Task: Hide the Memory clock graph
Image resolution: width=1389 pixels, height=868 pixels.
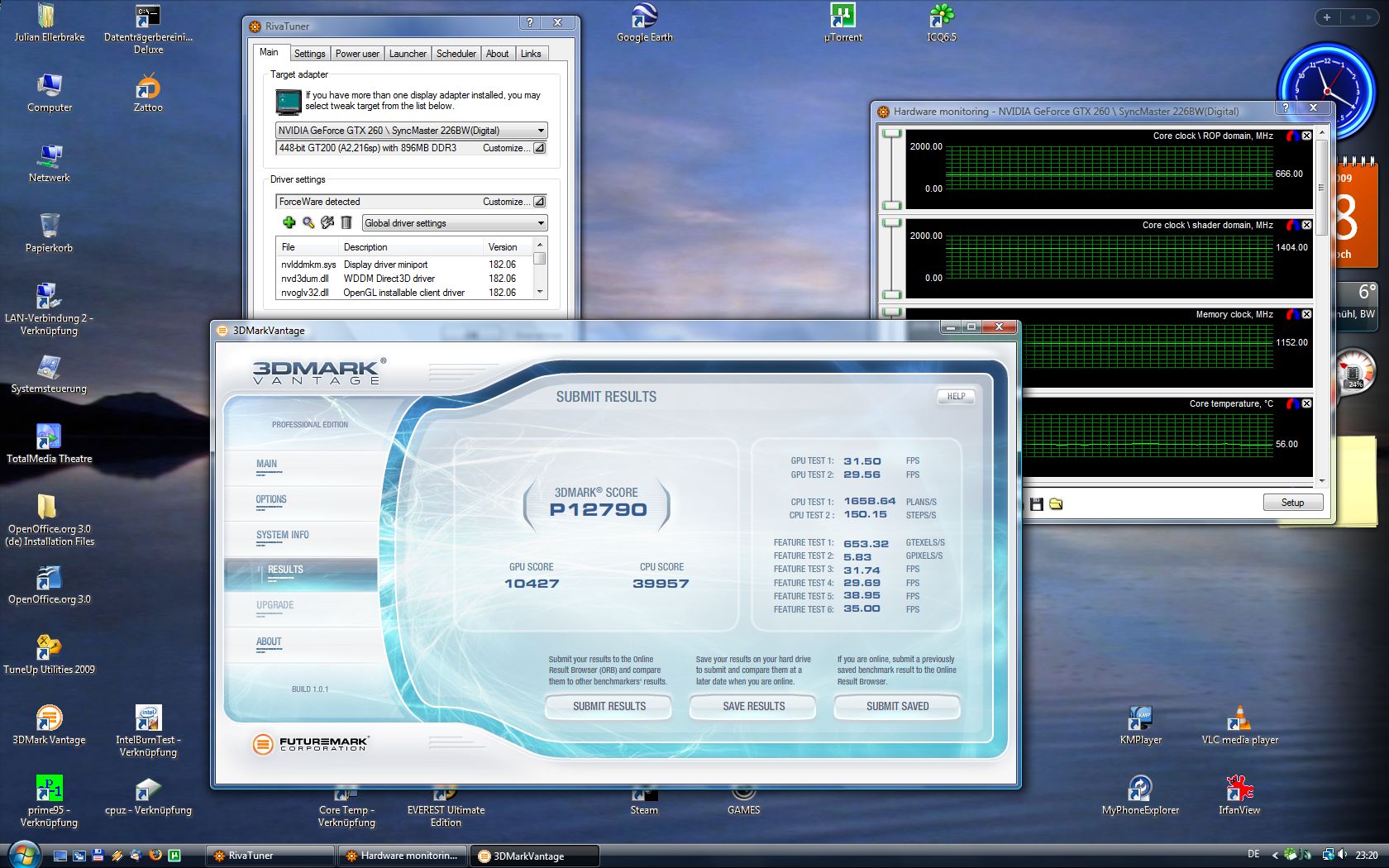Action: 1306,314
